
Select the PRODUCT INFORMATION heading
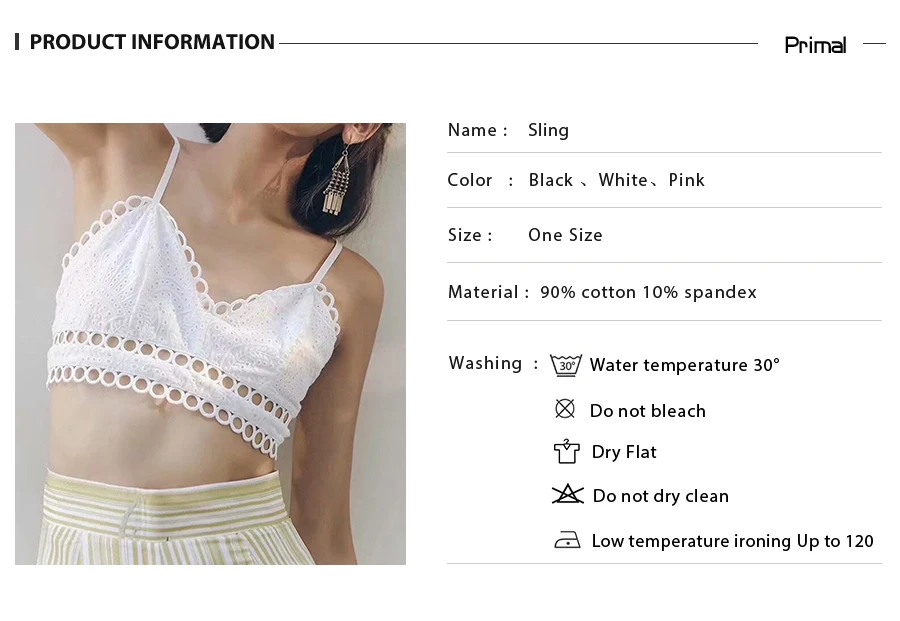point(152,42)
